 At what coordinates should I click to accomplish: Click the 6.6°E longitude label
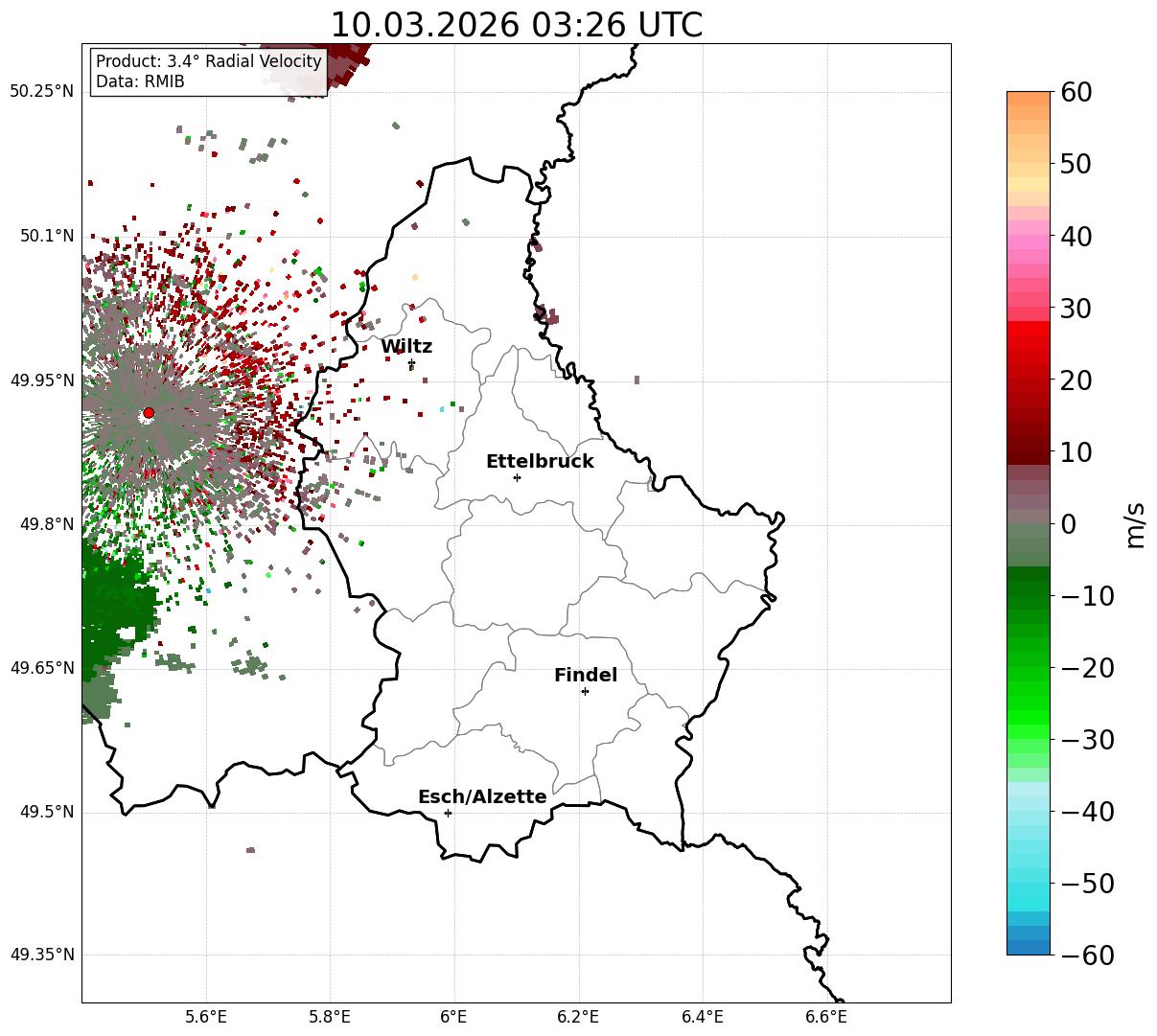(826, 1018)
